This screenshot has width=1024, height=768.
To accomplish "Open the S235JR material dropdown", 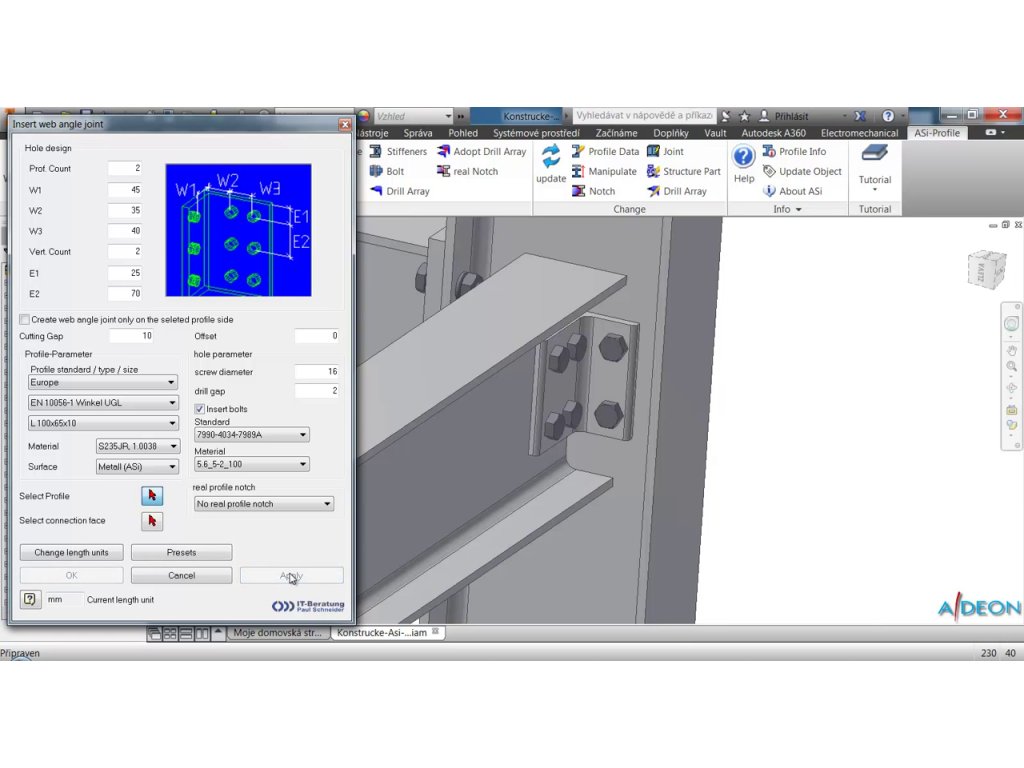I will click(138, 447).
